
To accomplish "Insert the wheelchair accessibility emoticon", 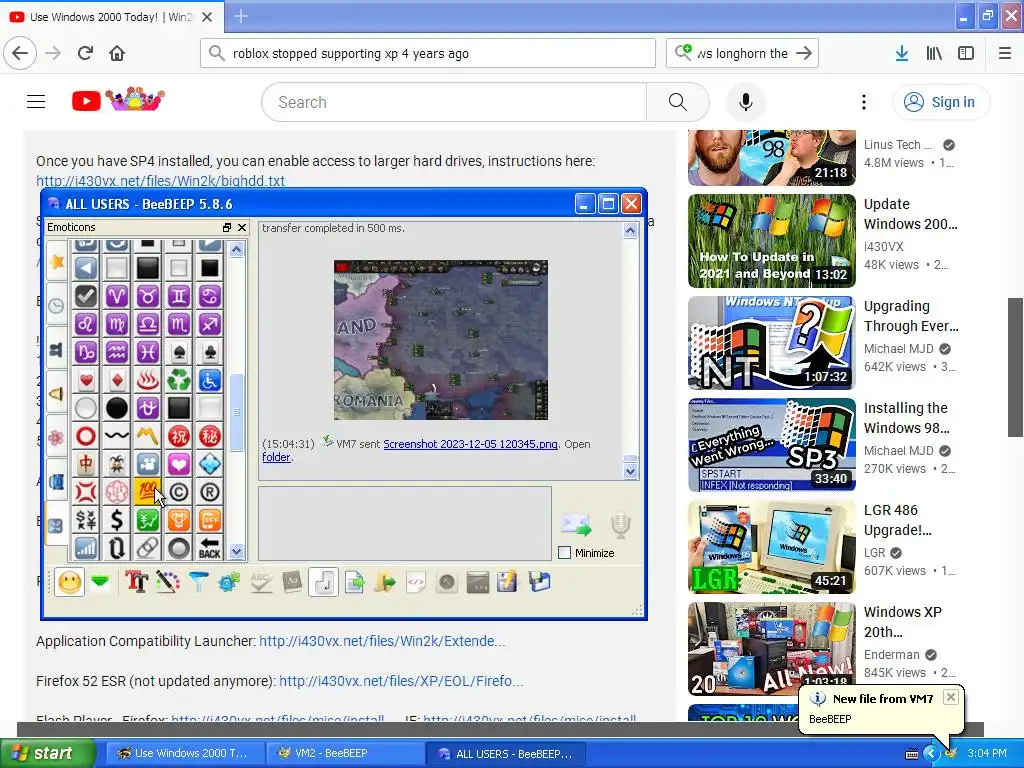I will coord(209,380).
